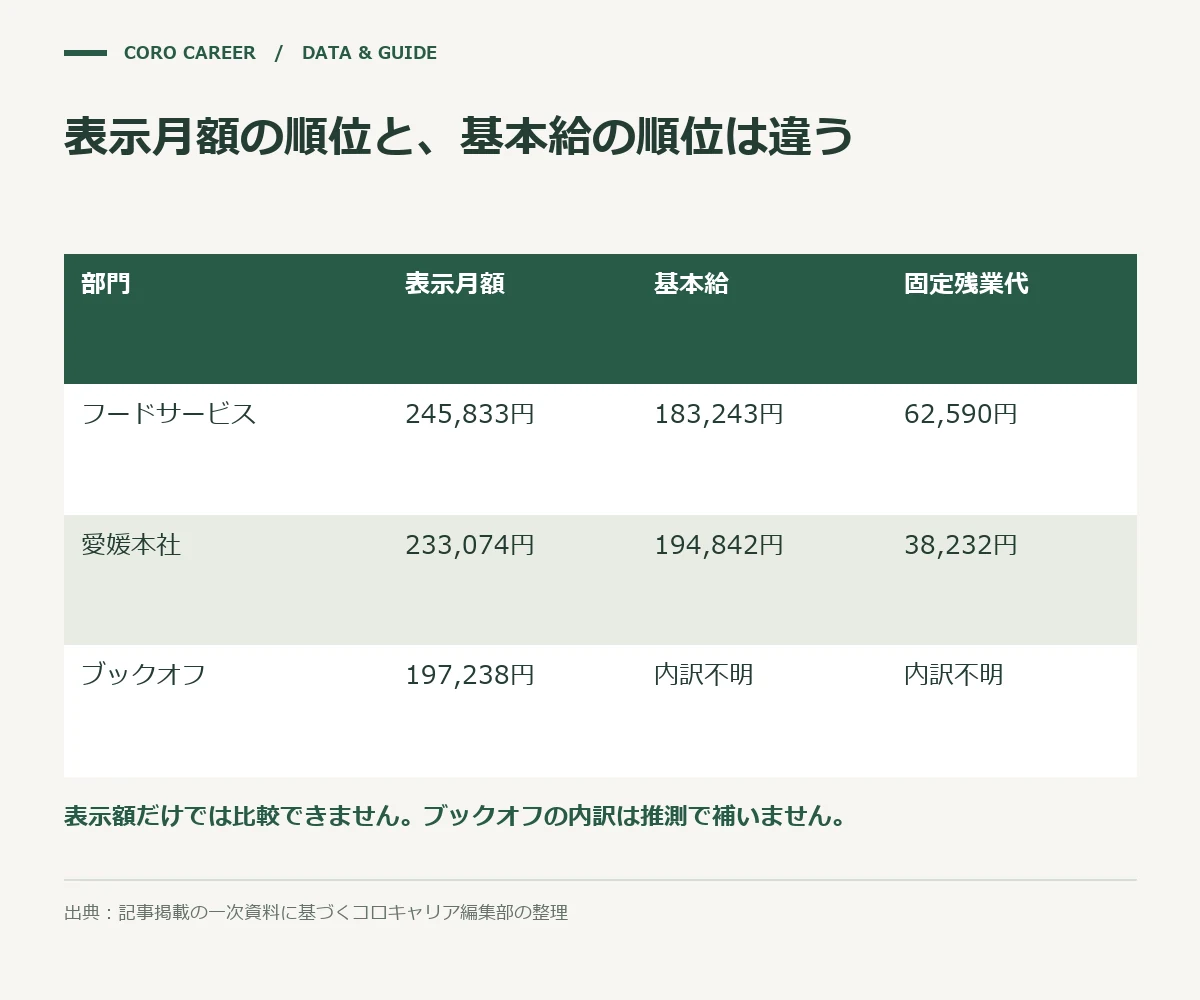Click the note beginning 表示額だけでは比較できません

pos(456,816)
